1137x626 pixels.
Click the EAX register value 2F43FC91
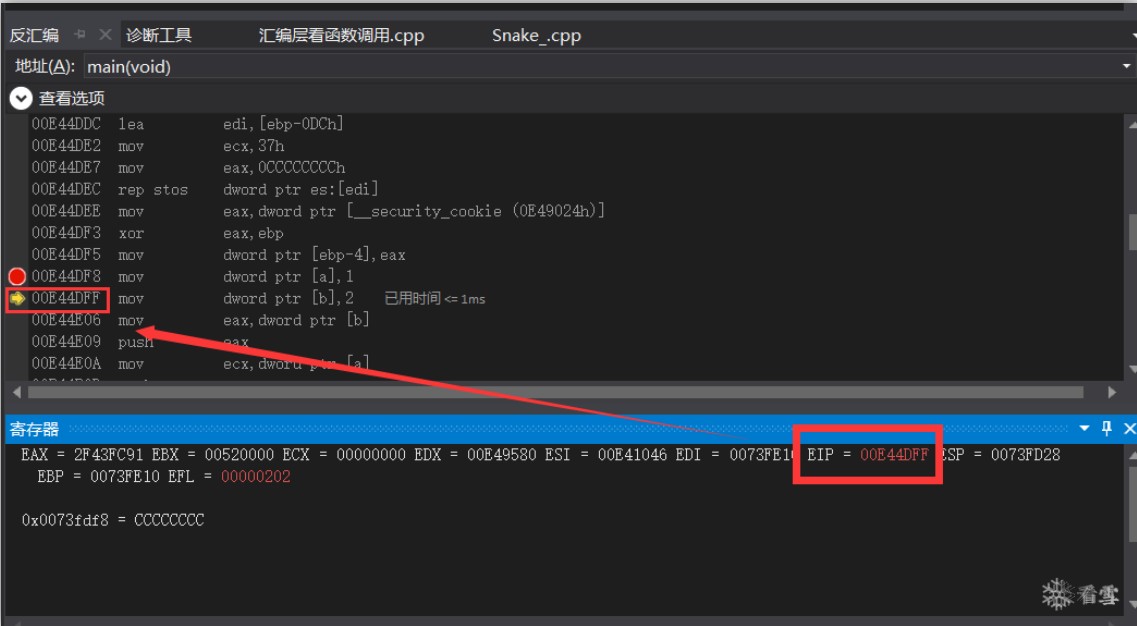[x=108, y=455]
